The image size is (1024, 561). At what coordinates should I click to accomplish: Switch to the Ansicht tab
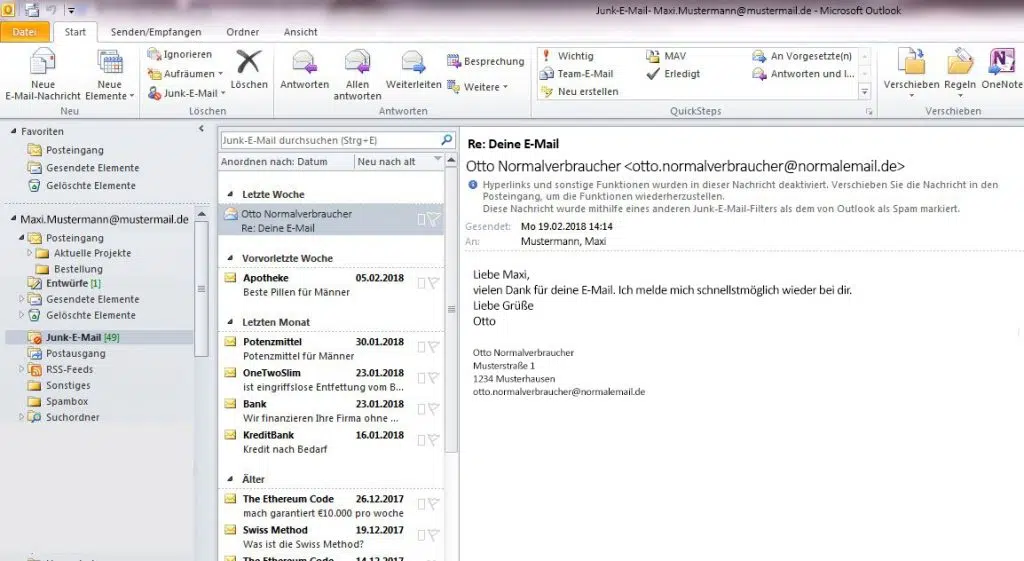click(300, 32)
